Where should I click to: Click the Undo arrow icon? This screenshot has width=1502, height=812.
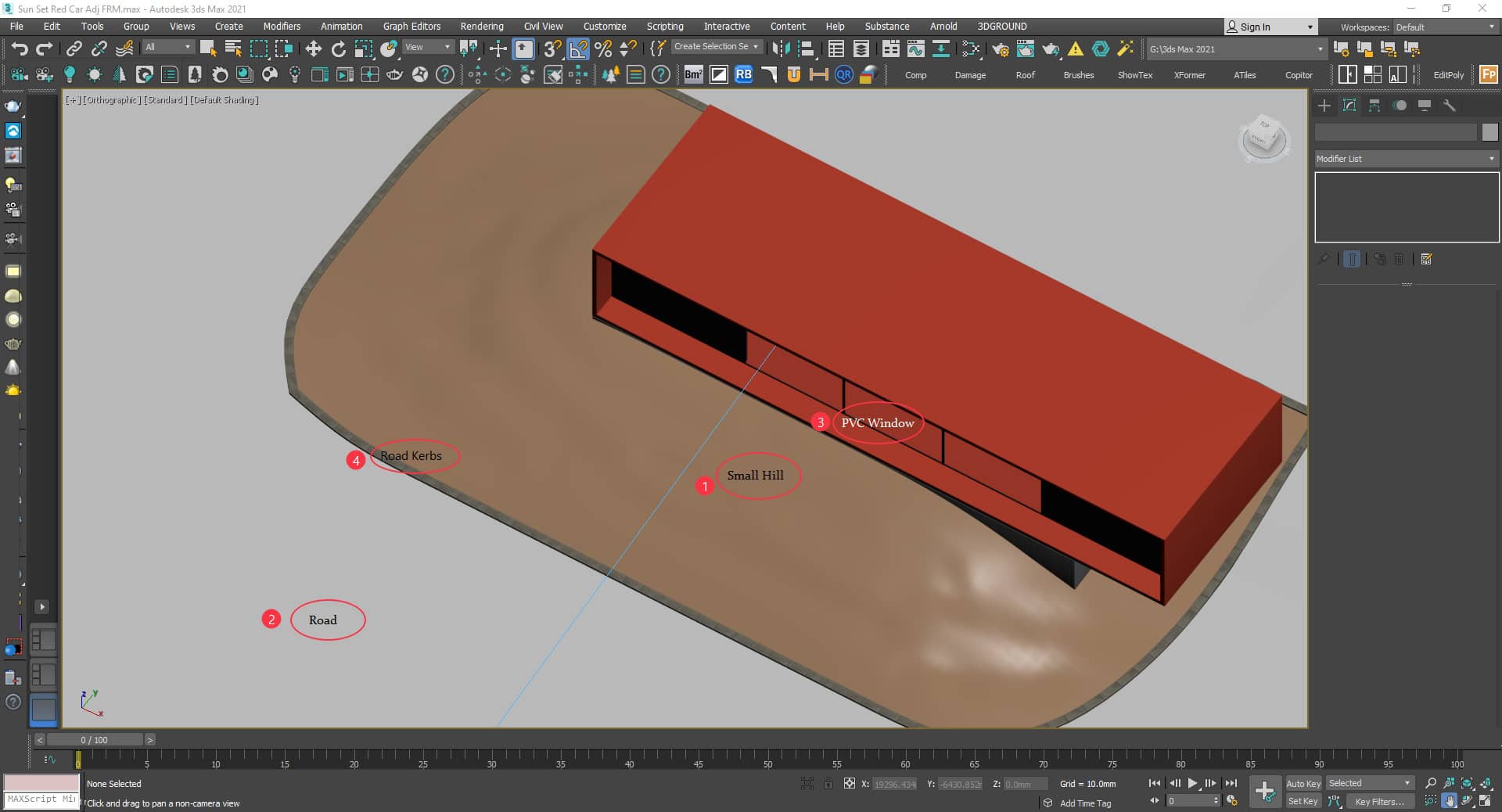(x=19, y=49)
